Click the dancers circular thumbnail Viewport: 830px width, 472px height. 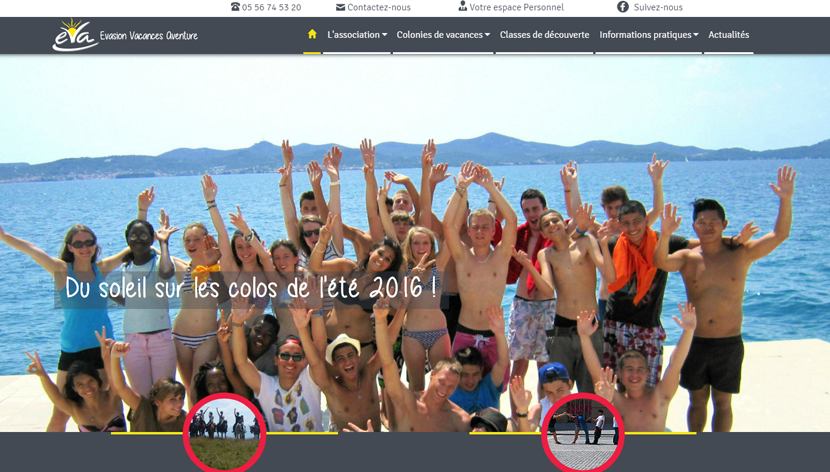point(583,433)
